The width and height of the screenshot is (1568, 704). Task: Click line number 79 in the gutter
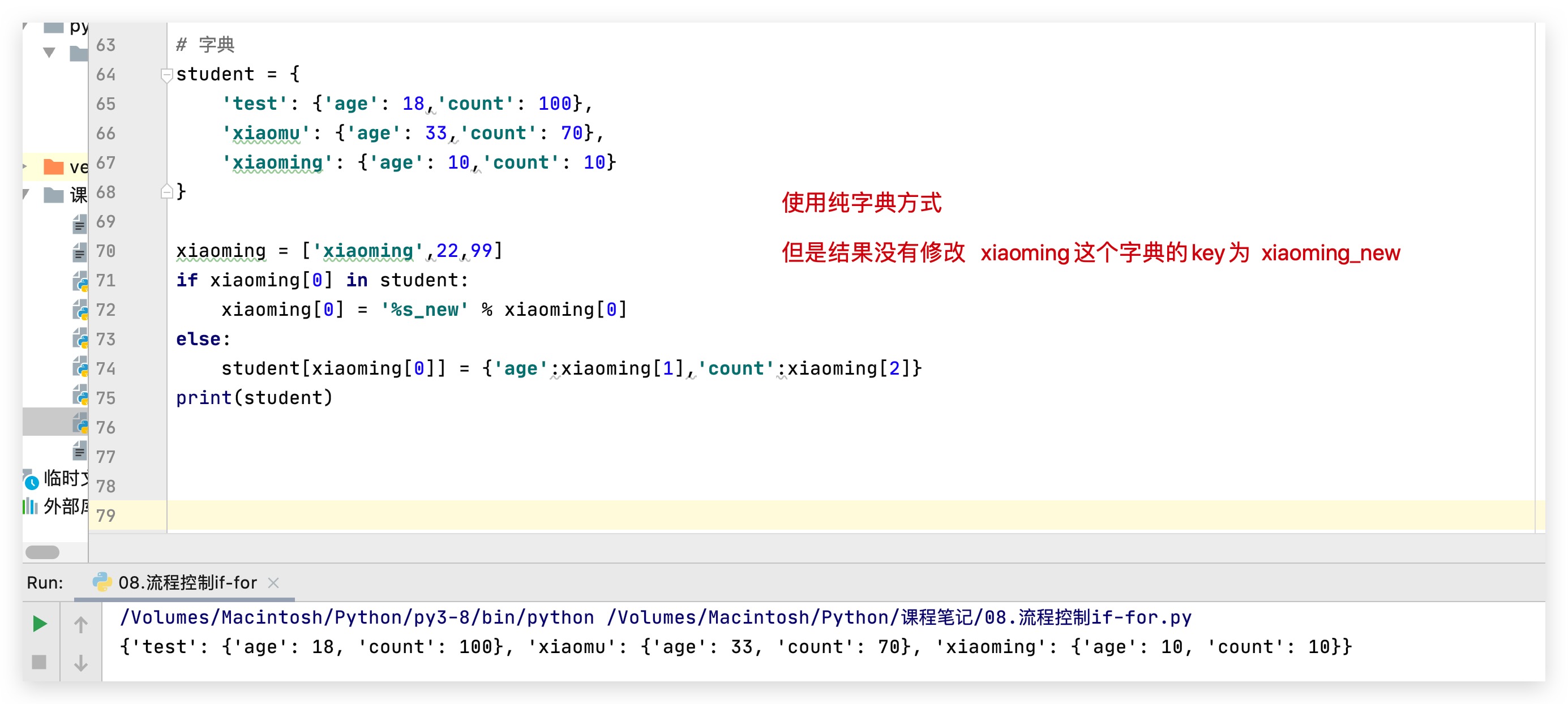[x=106, y=516]
